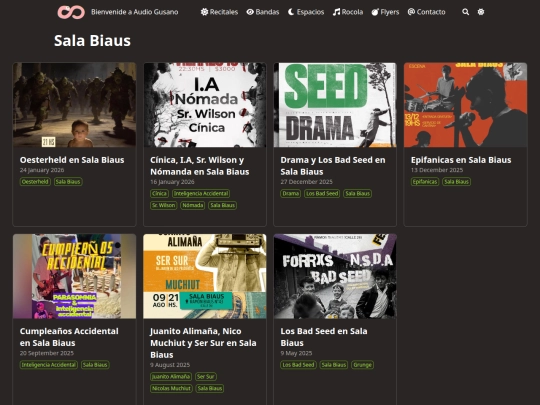
Task: Open the I.A Nómada Sr. Wilson Cínica flyer
Action: (x=205, y=105)
